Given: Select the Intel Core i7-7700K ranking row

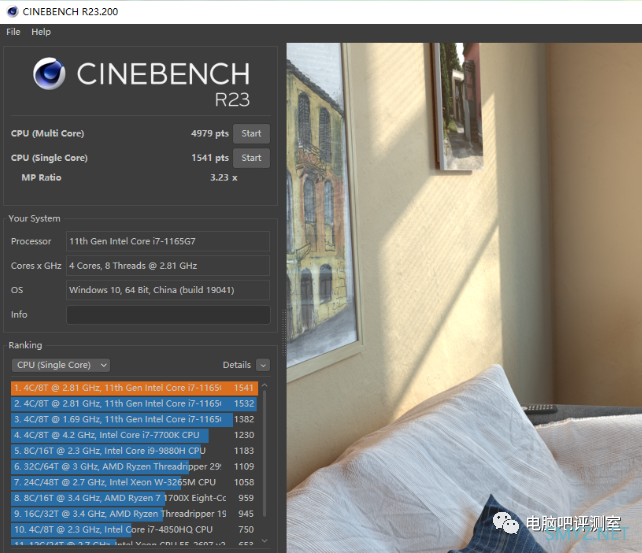Looking at the screenshot, I should (134, 435).
